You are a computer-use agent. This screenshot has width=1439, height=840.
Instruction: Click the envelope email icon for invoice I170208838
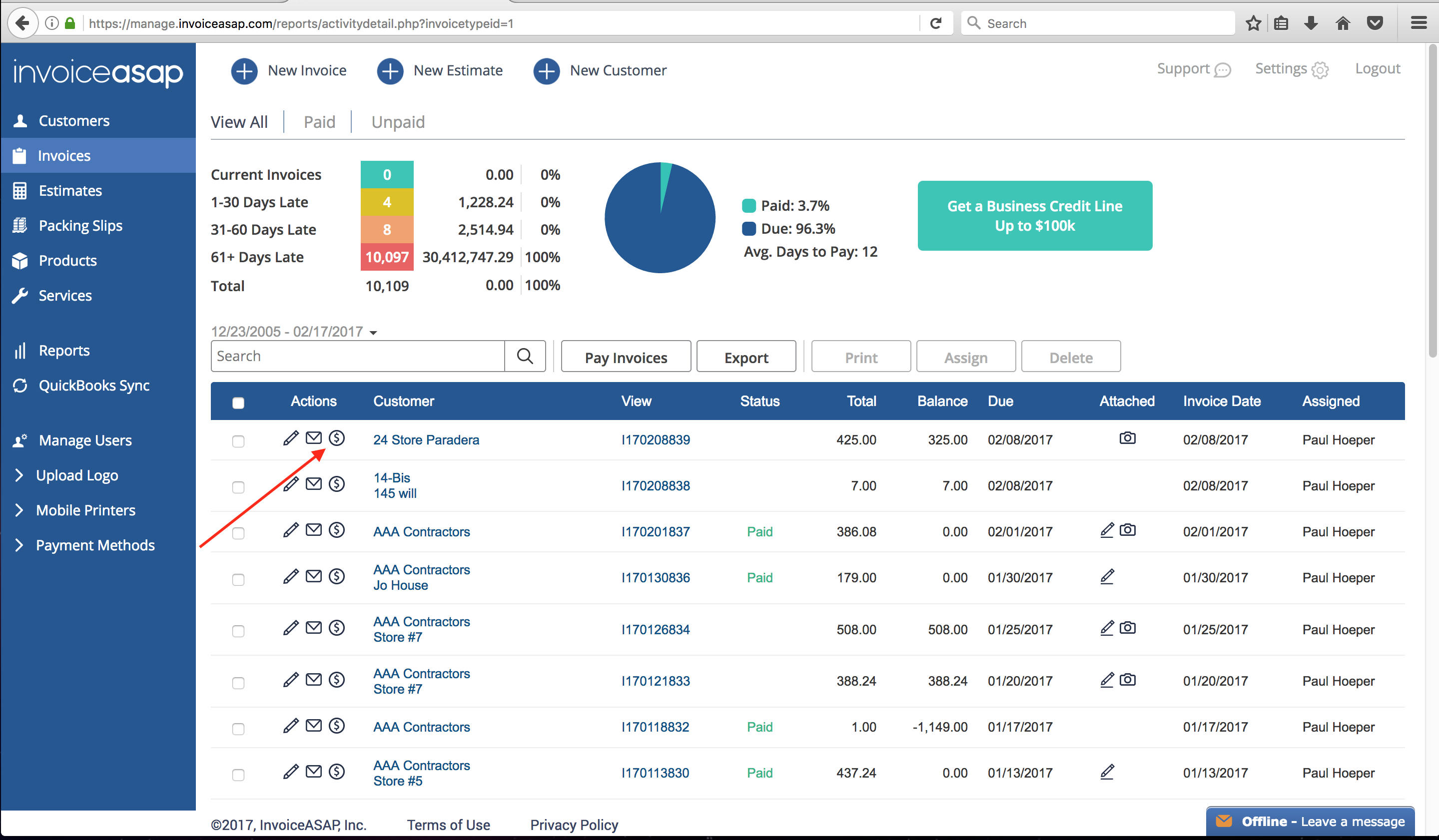[x=313, y=484]
